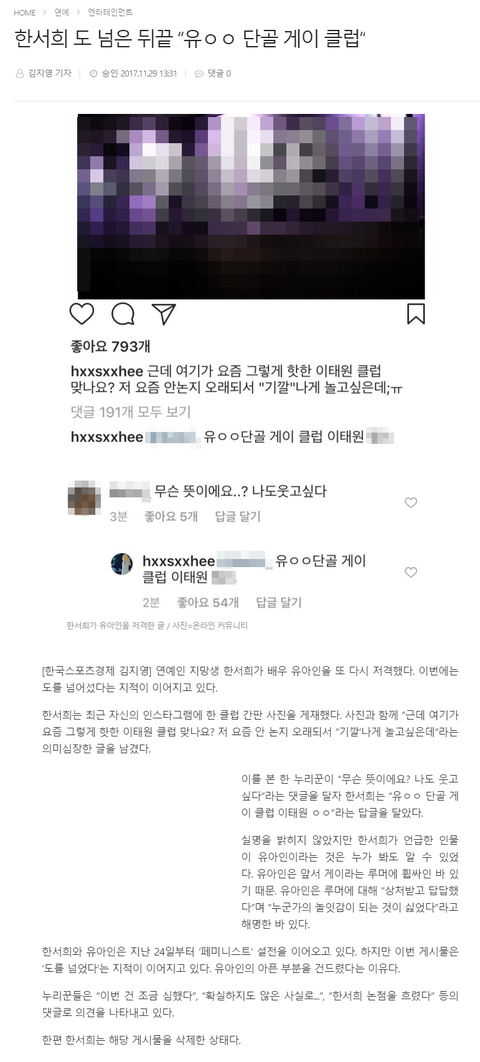Like the comment '무슨 뜻이에요..?' with its heart
This screenshot has width=480, height=1062.
[411, 503]
